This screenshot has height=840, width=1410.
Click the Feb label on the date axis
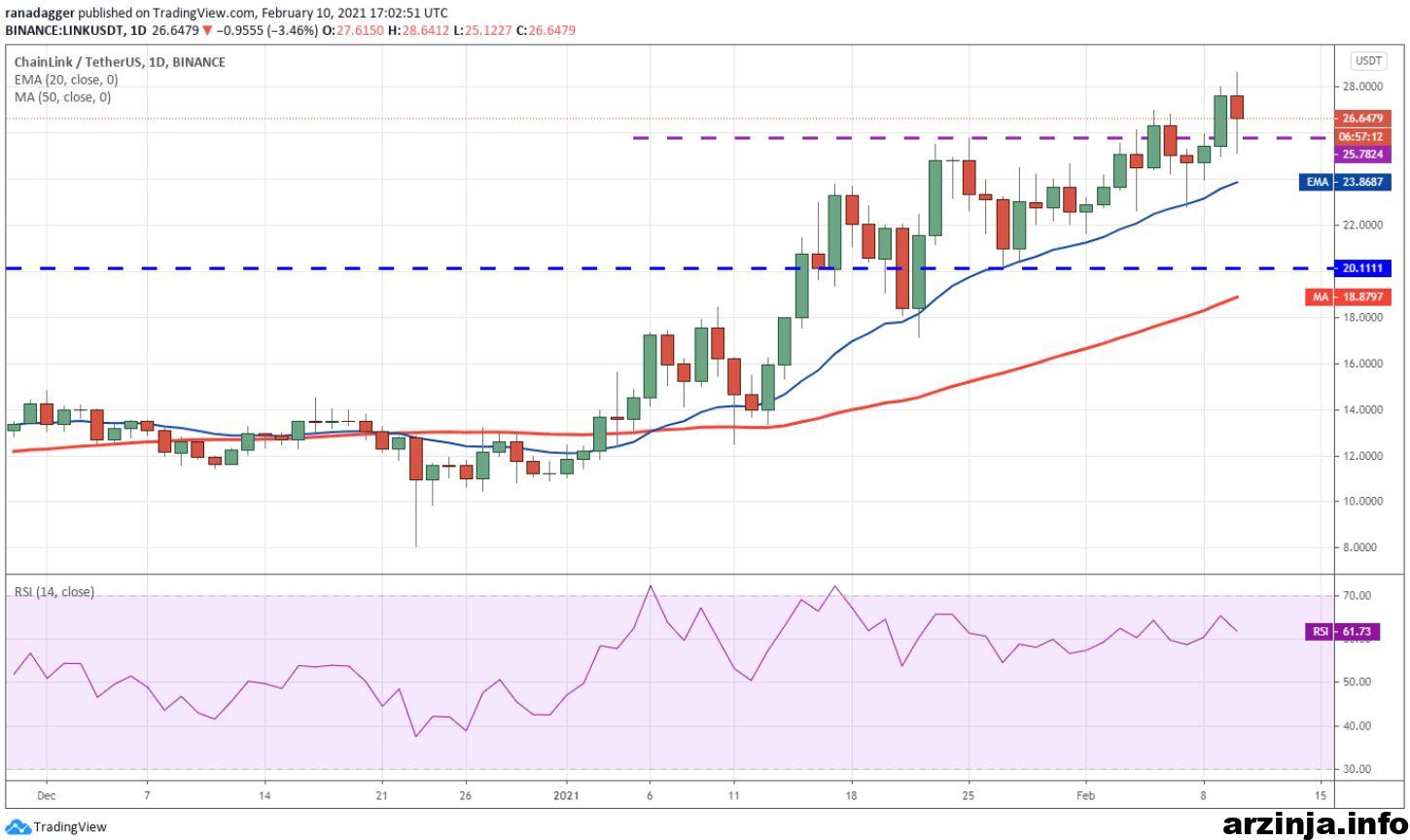1087,794
